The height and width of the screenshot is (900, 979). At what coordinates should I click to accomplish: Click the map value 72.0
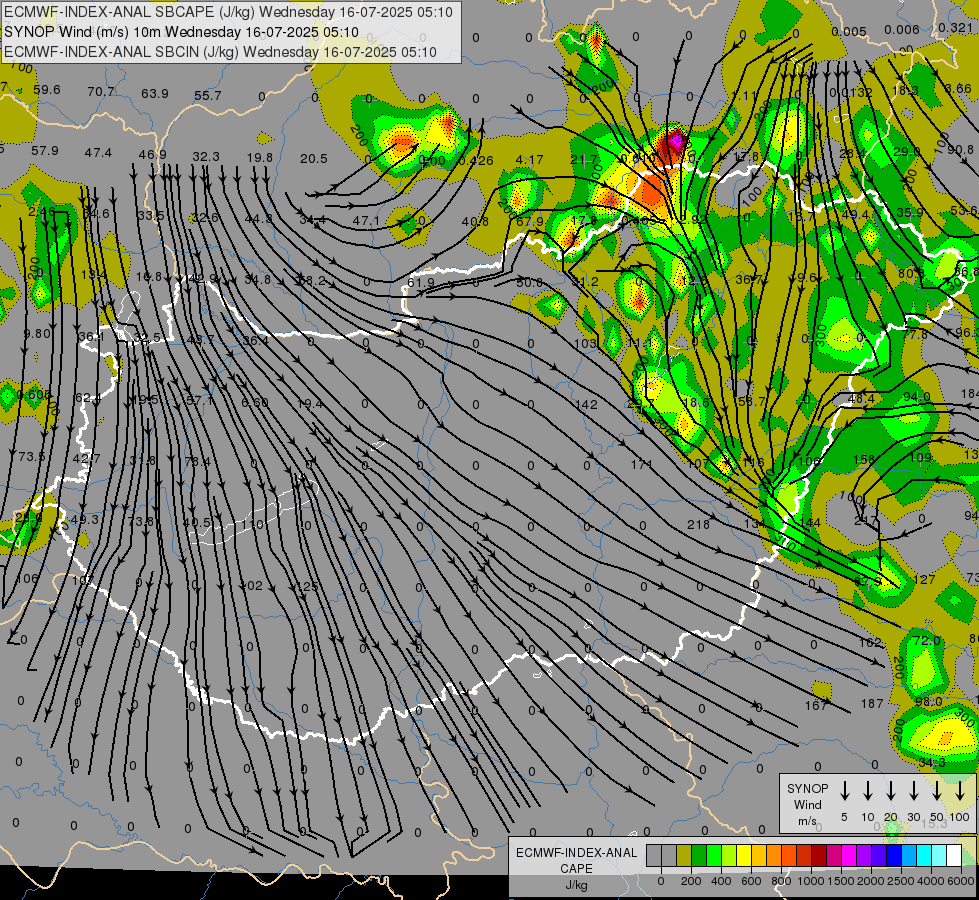[x=927, y=641]
